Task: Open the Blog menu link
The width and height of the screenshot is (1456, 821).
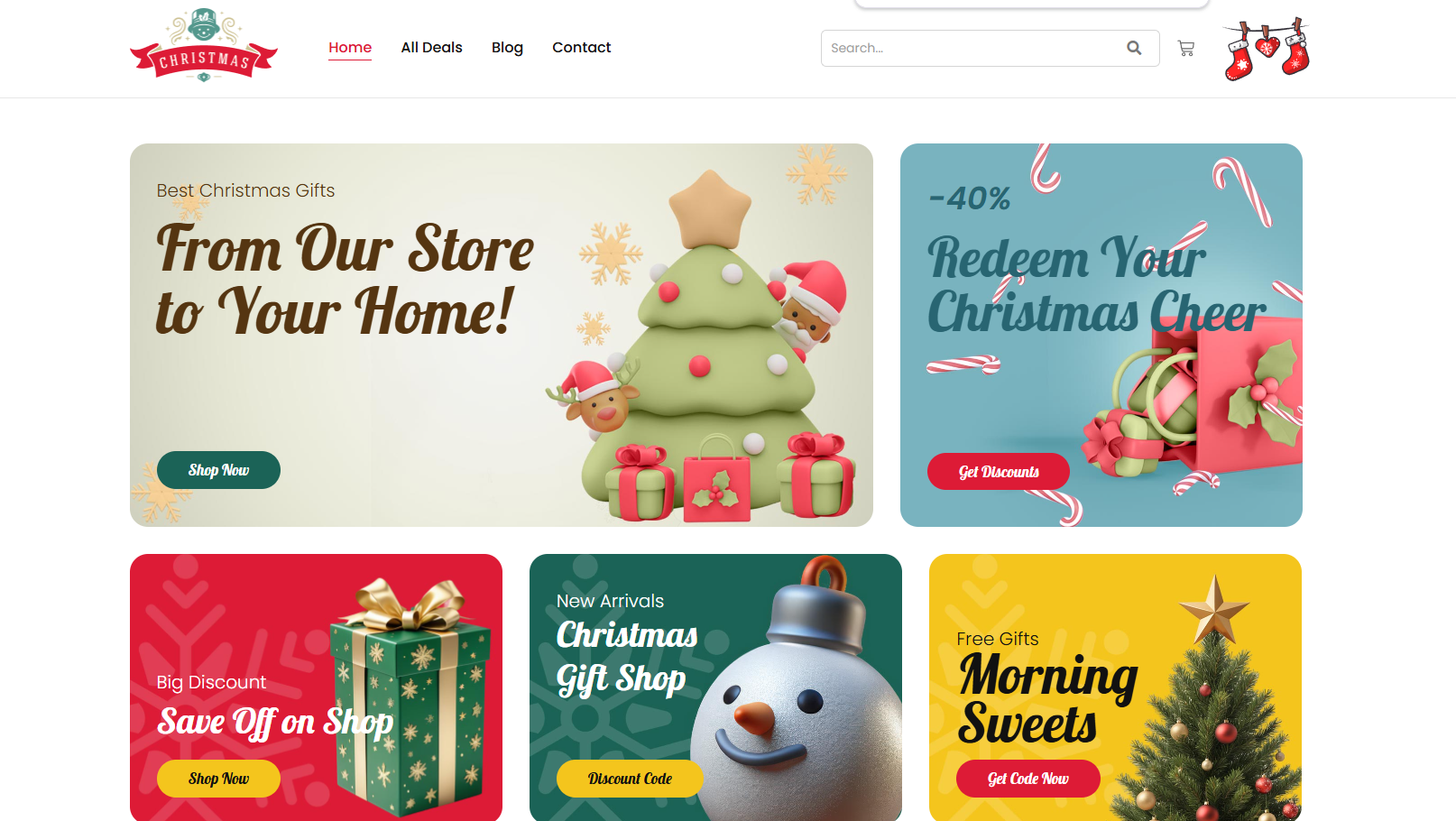Action: (x=507, y=47)
